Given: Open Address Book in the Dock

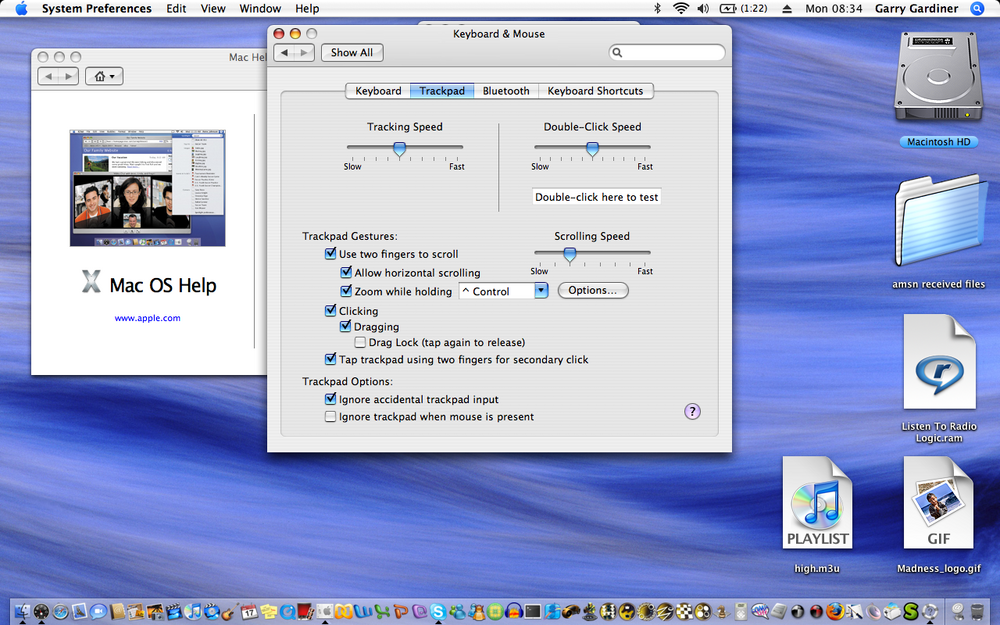Looking at the screenshot, I should click(x=117, y=612).
